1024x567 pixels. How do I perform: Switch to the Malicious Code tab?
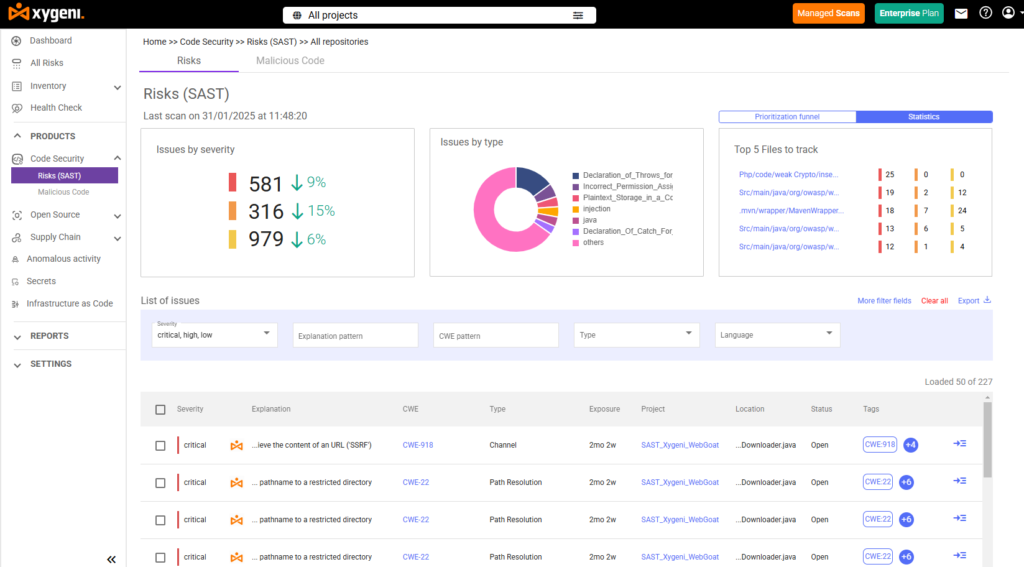click(290, 61)
